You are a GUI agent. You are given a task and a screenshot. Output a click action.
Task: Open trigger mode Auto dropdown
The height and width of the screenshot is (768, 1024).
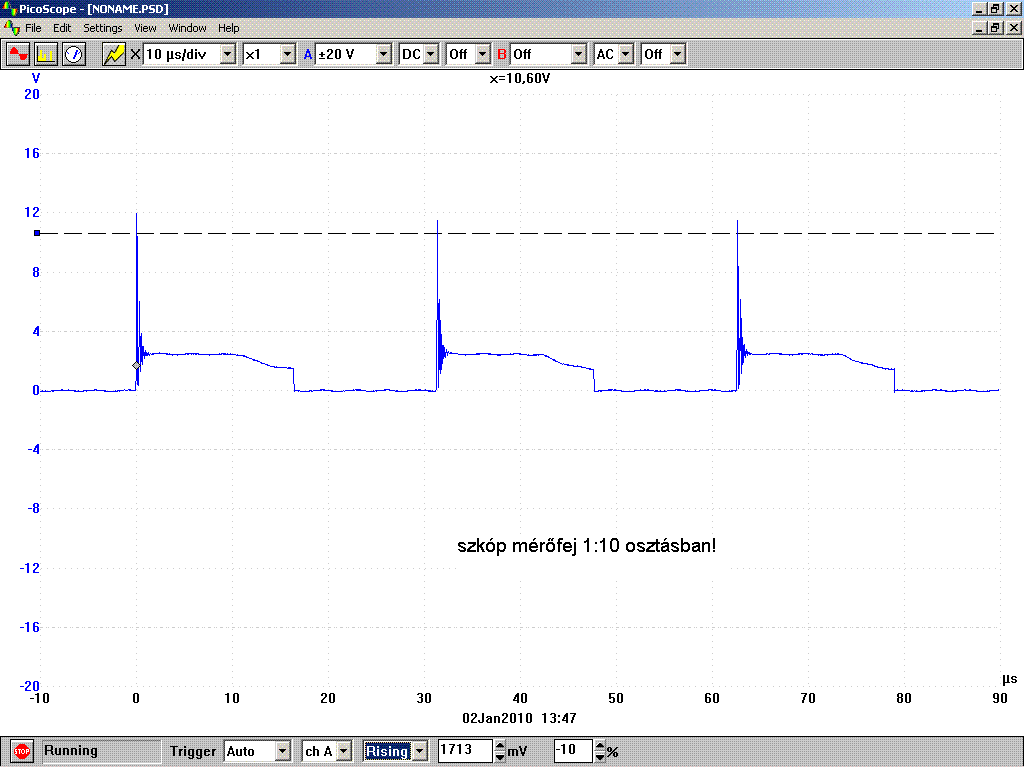[282, 752]
